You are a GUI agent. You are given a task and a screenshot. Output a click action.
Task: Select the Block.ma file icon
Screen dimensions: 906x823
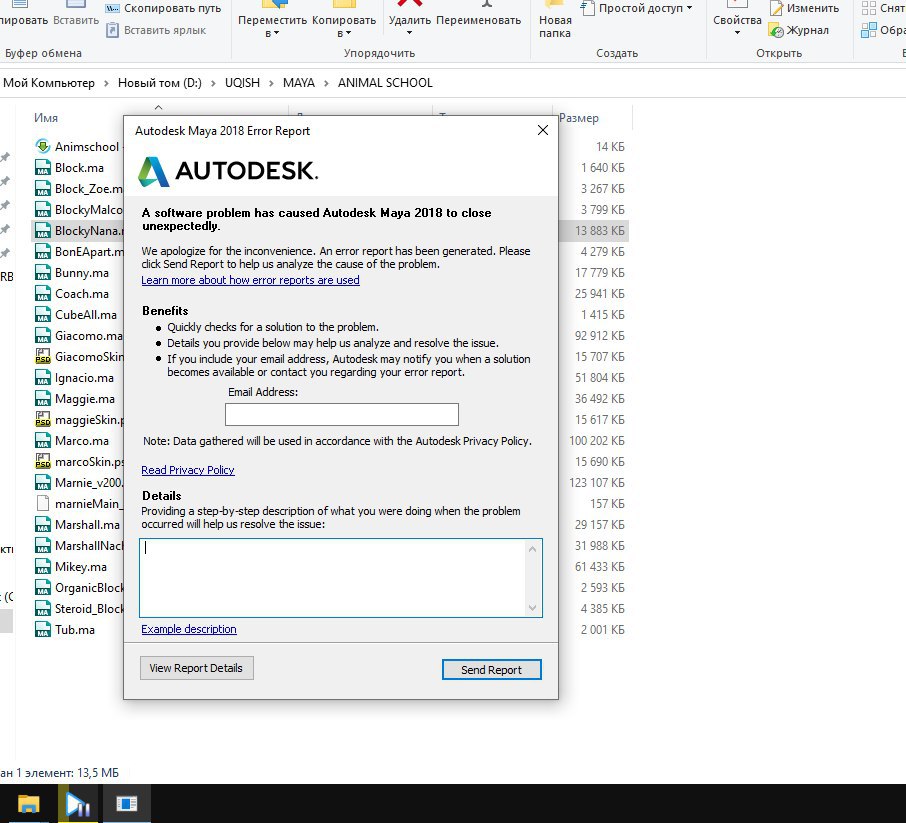pyautogui.click(x=43, y=168)
